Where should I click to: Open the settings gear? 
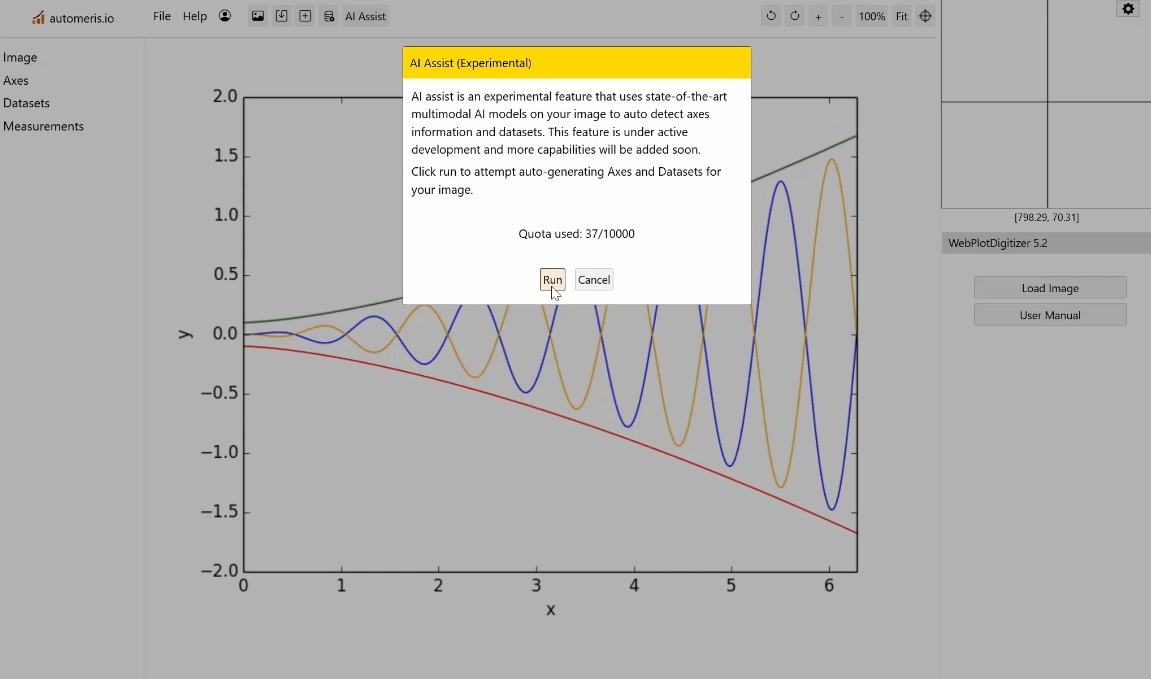point(1128,9)
